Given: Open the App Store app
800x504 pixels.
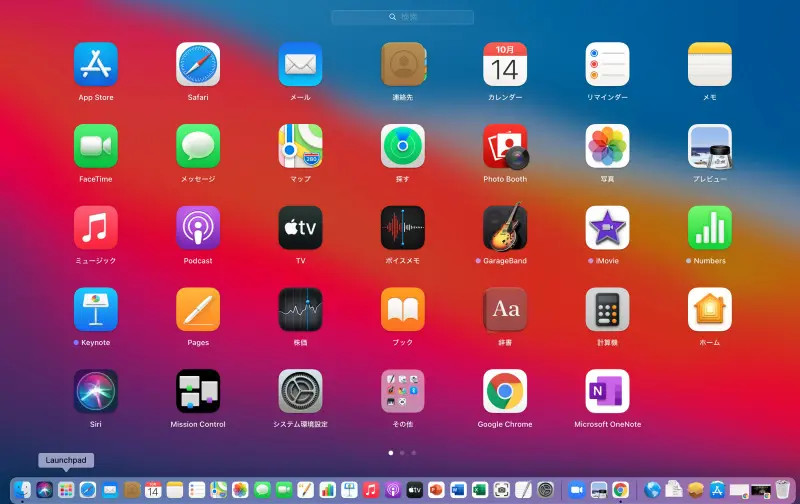Looking at the screenshot, I should [x=96, y=64].
